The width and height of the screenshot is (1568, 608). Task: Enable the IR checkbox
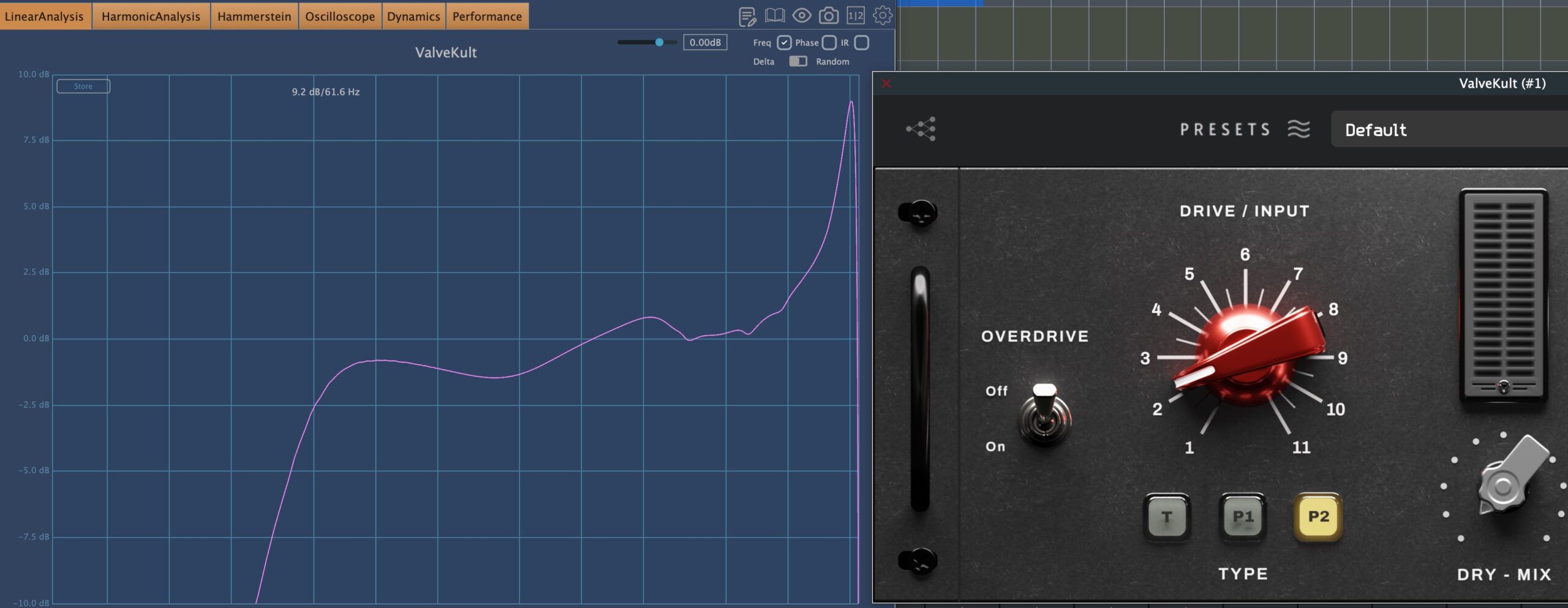(x=862, y=43)
